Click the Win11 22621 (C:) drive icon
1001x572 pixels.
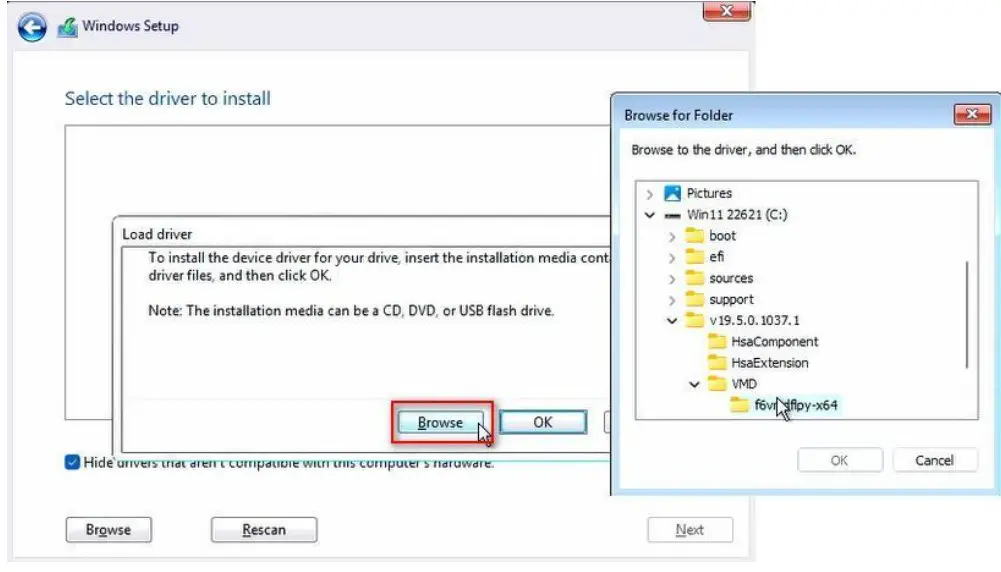point(672,215)
